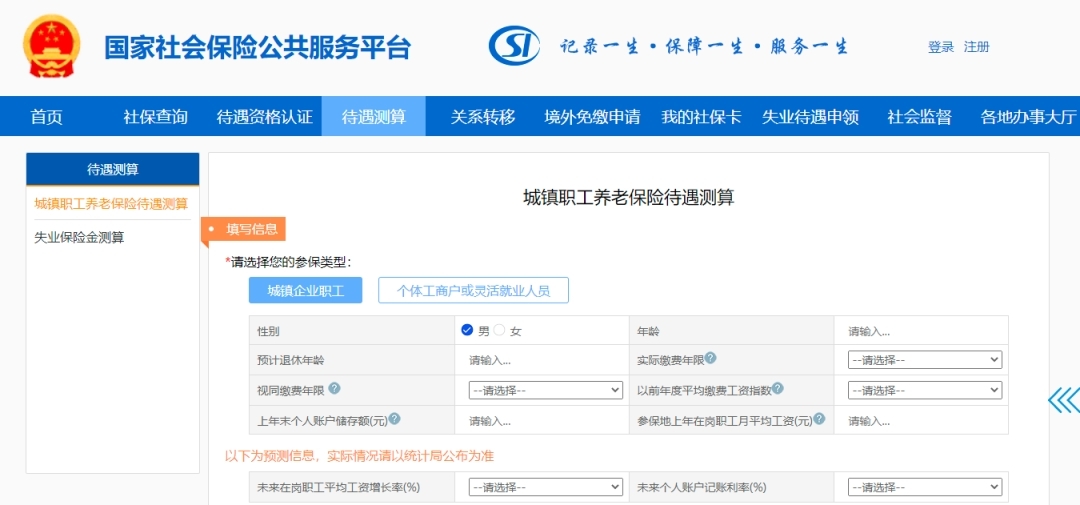
Task: Open 社保查询 in the navigation bar
Action: pos(155,117)
